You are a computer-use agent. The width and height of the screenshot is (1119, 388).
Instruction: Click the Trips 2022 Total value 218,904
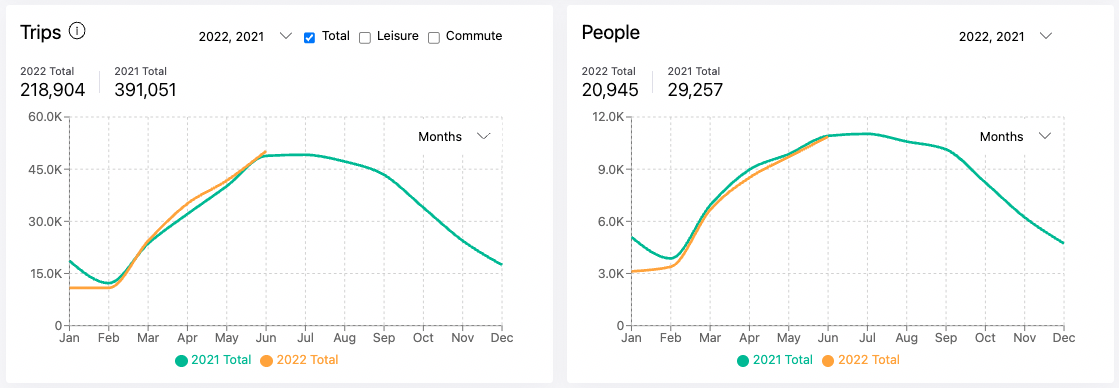(53, 90)
